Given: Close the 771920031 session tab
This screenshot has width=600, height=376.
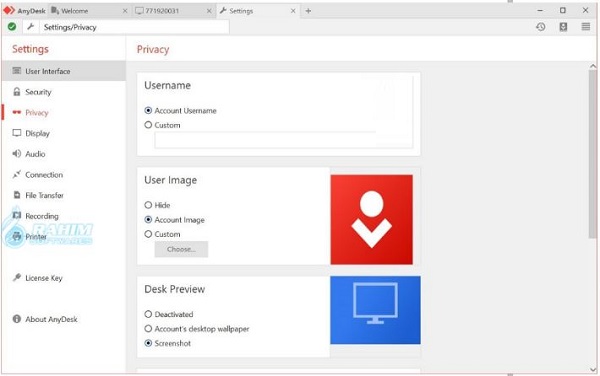Looking at the screenshot, I should [209, 11].
